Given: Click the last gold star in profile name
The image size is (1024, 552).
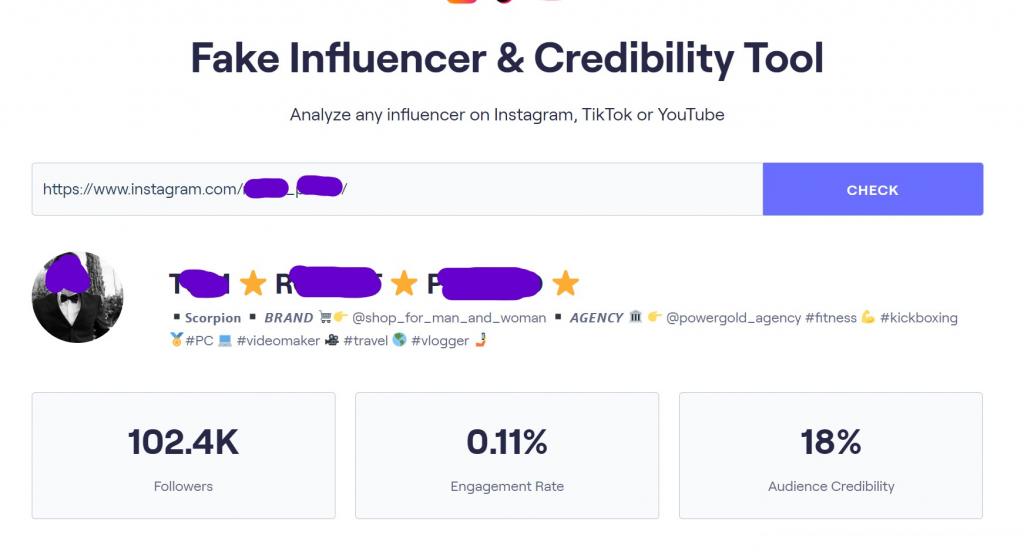Looking at the screenshot, I should click(x=566, y=284).
